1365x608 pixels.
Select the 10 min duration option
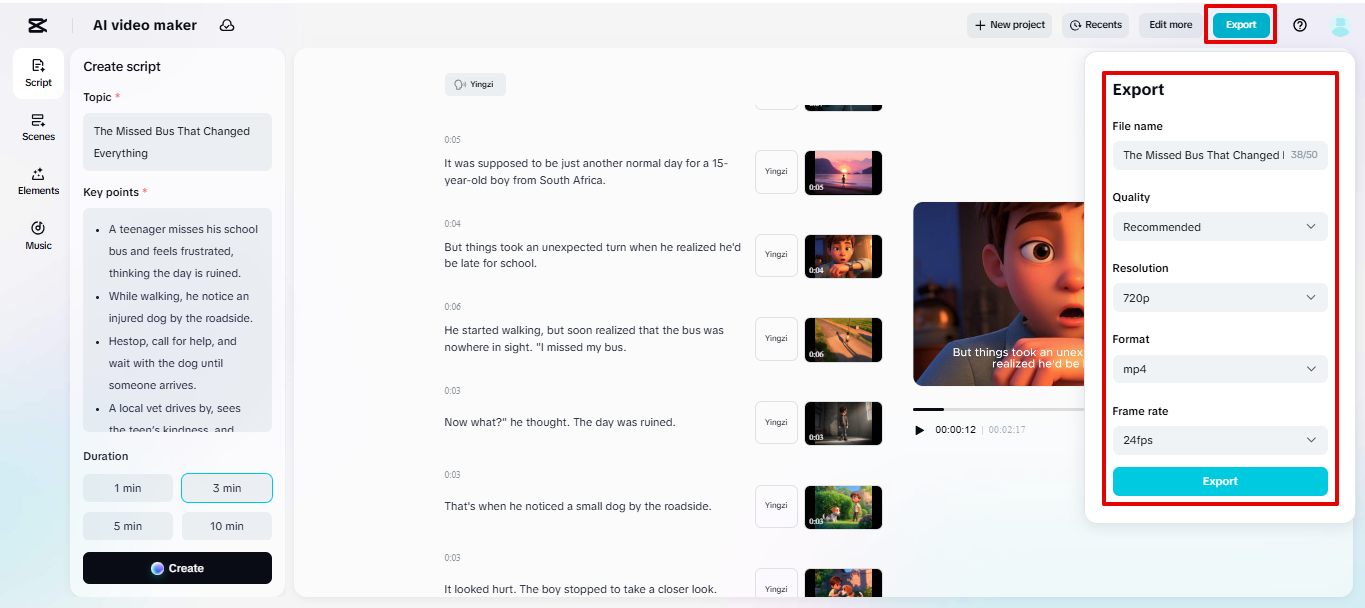tap(226, 525)
